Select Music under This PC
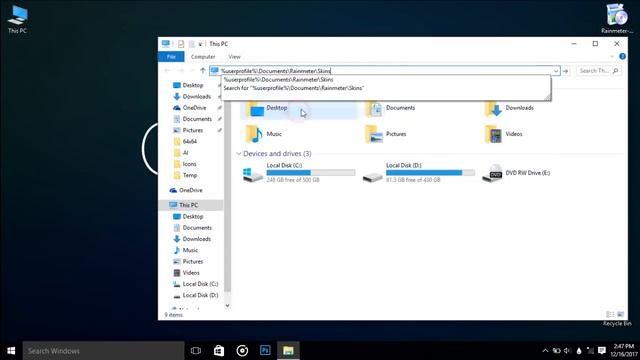The image size is (640, 360). 190,250
